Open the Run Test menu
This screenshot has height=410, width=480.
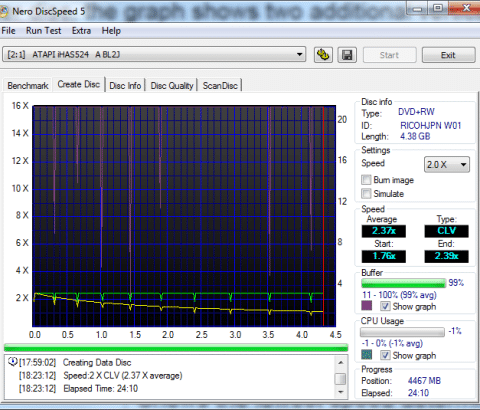(44, 31)
